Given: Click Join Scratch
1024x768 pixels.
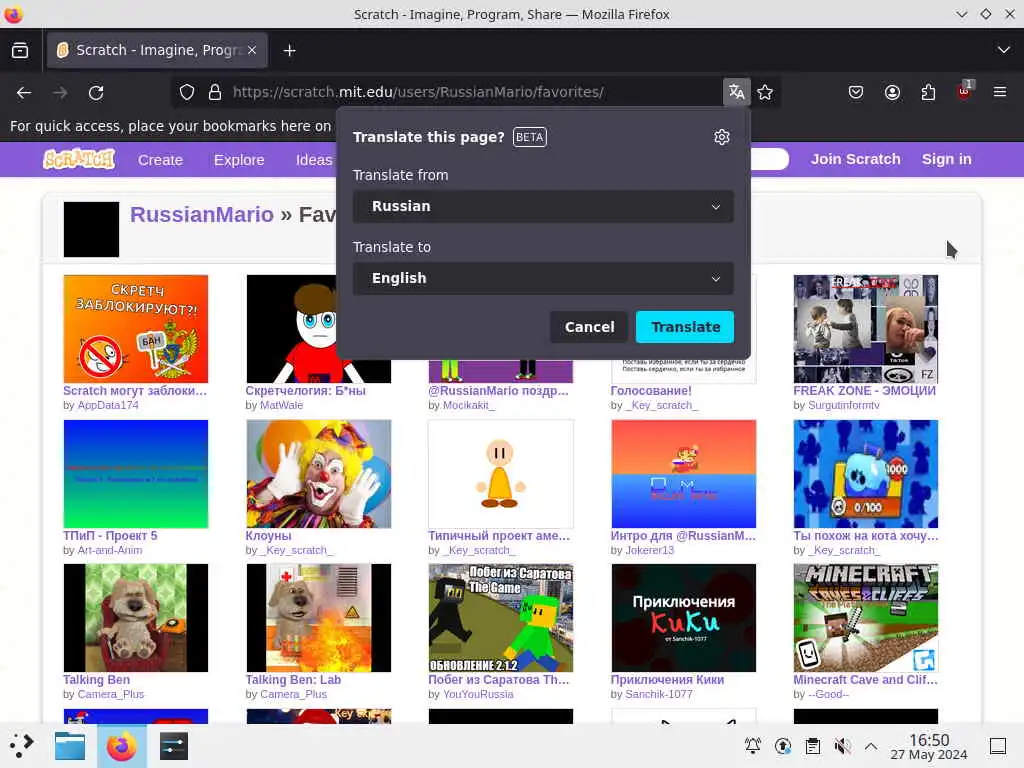Looking at the screenshot, I should coord(856,159).
